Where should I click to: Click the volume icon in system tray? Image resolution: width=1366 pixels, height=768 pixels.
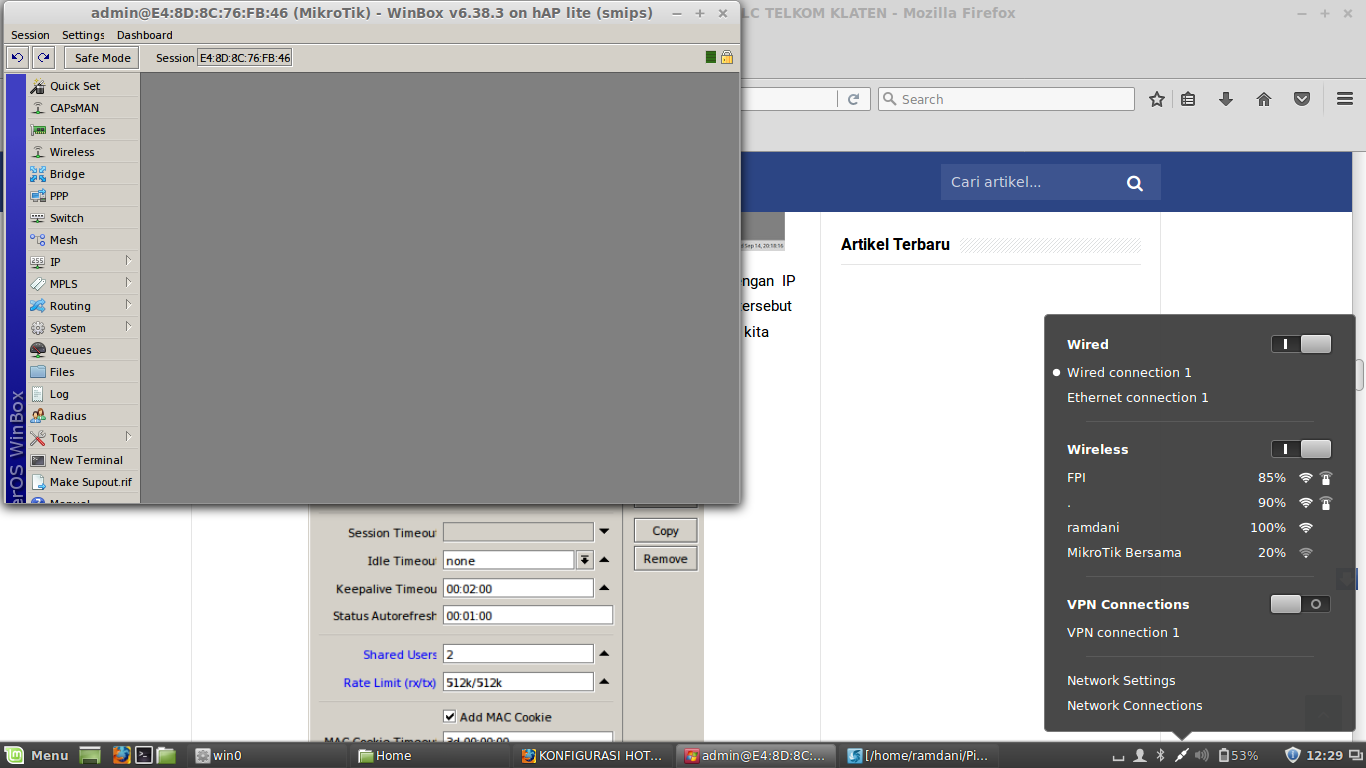coord(1201,755)
